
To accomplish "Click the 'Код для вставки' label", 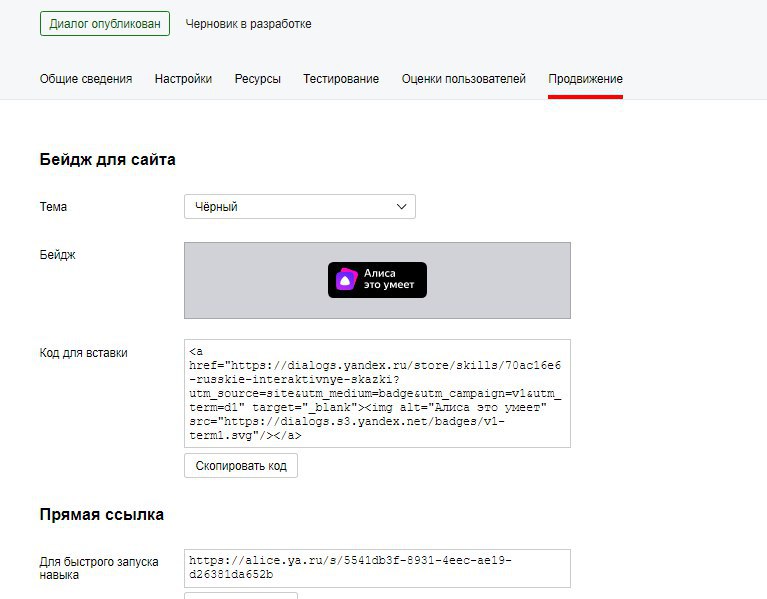I will click(84, 353).
